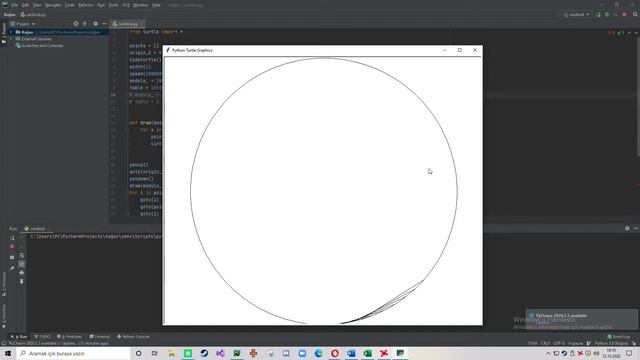
Task: Open Visual Studio from the taskbar
Action: point(220,353)
